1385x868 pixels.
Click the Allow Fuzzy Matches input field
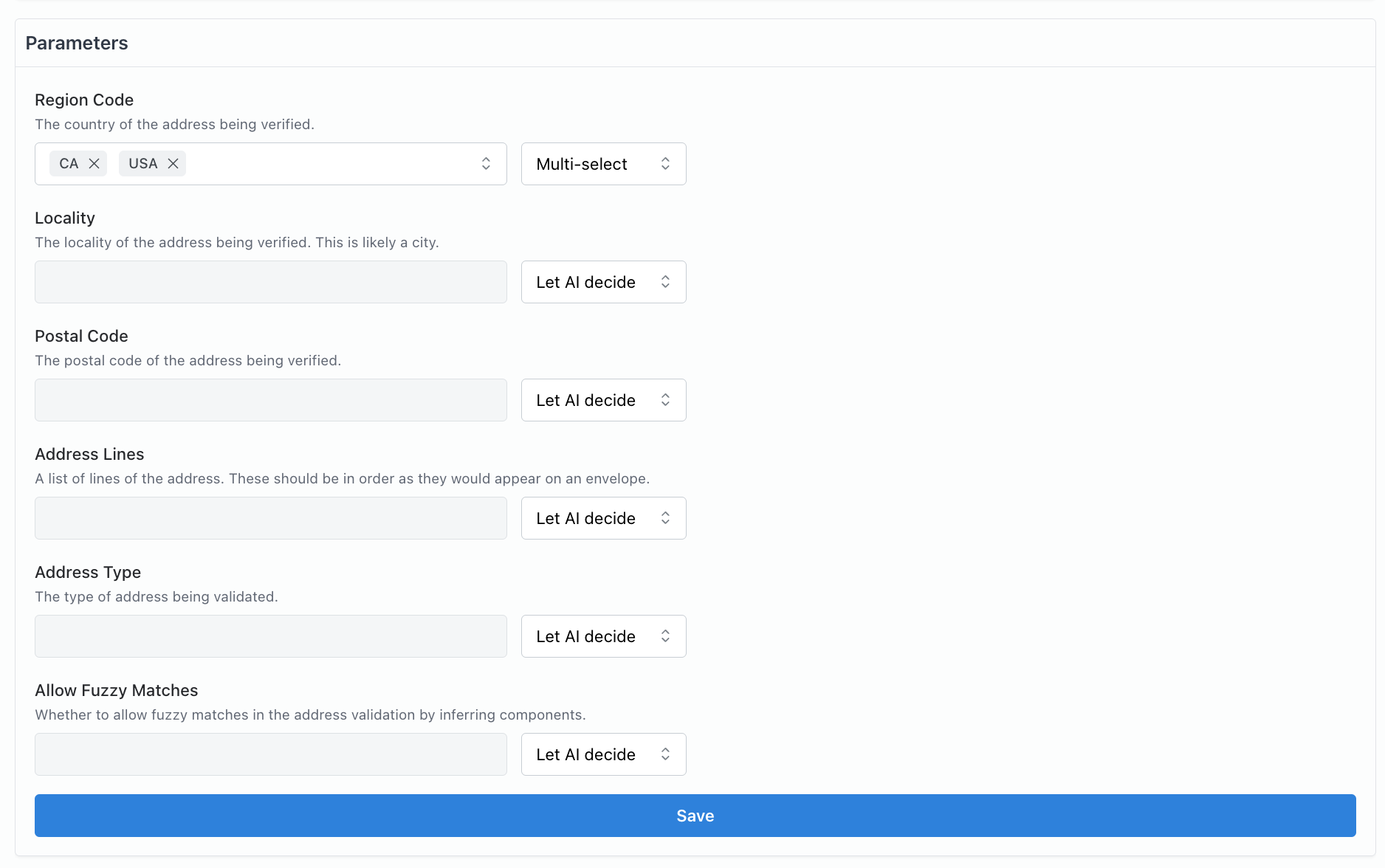pyautogui.click(x=270, y=754)
